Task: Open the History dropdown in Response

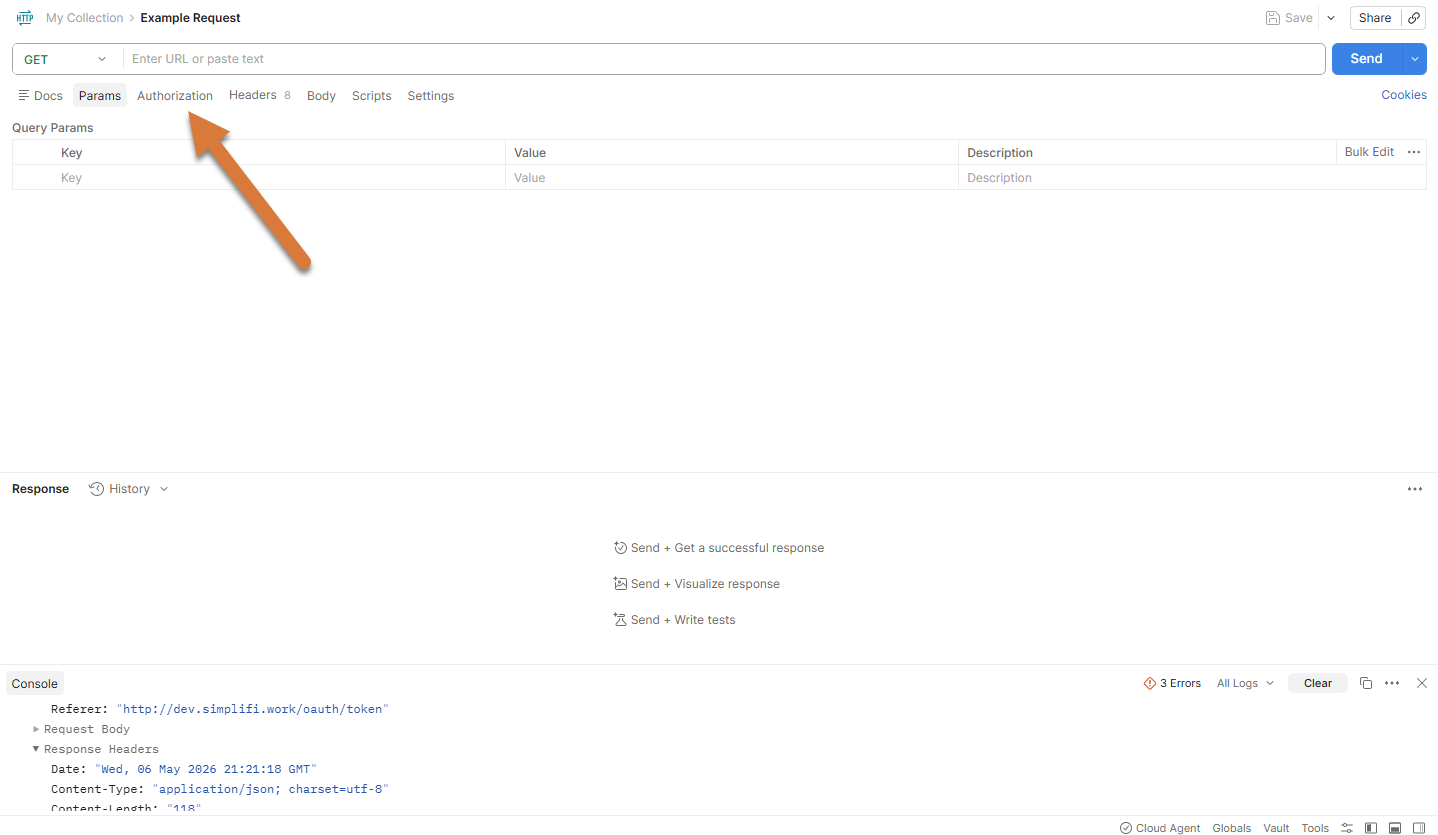Action: [129, 489]
